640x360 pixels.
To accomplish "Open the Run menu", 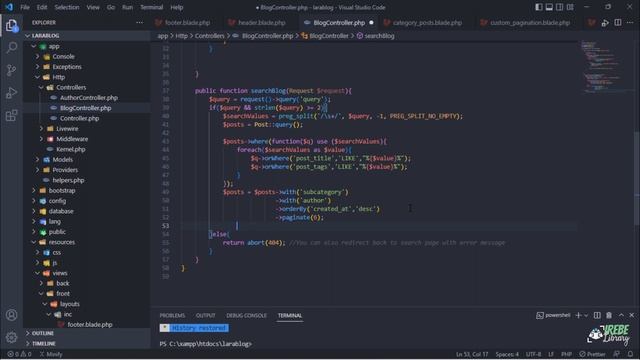I will tap(127, 7).
